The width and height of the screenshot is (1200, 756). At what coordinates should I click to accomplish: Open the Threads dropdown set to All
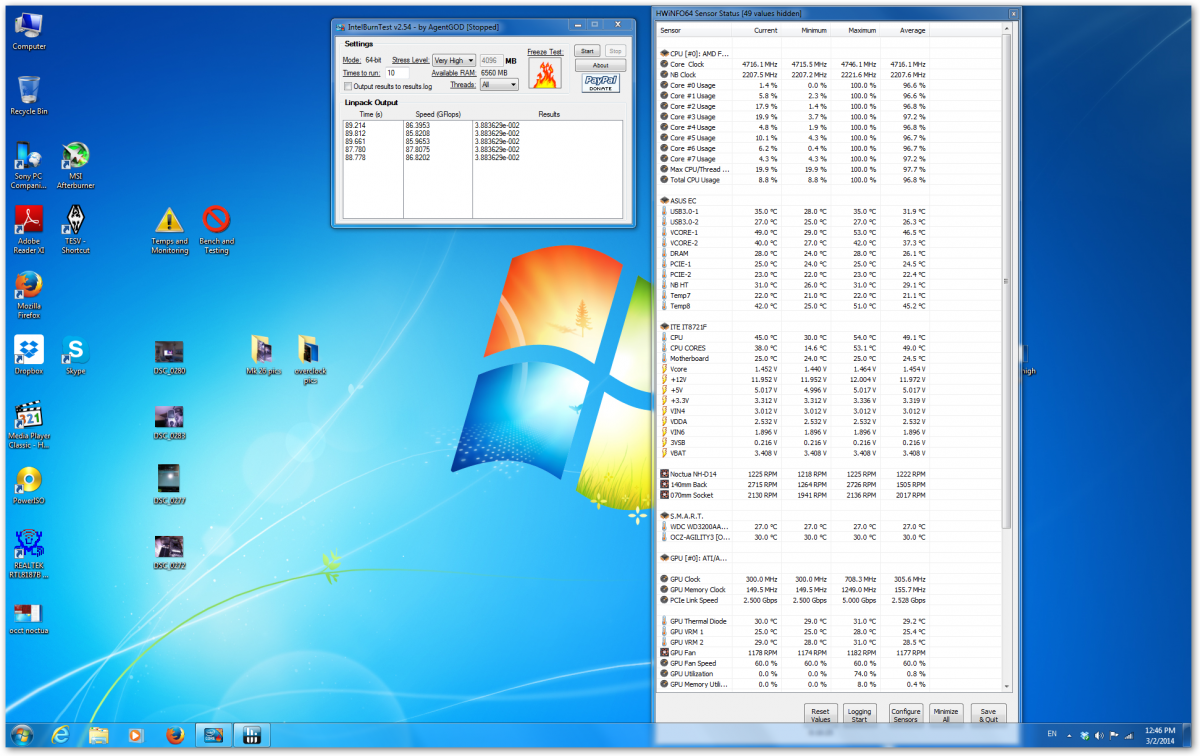tap(499, 85)
